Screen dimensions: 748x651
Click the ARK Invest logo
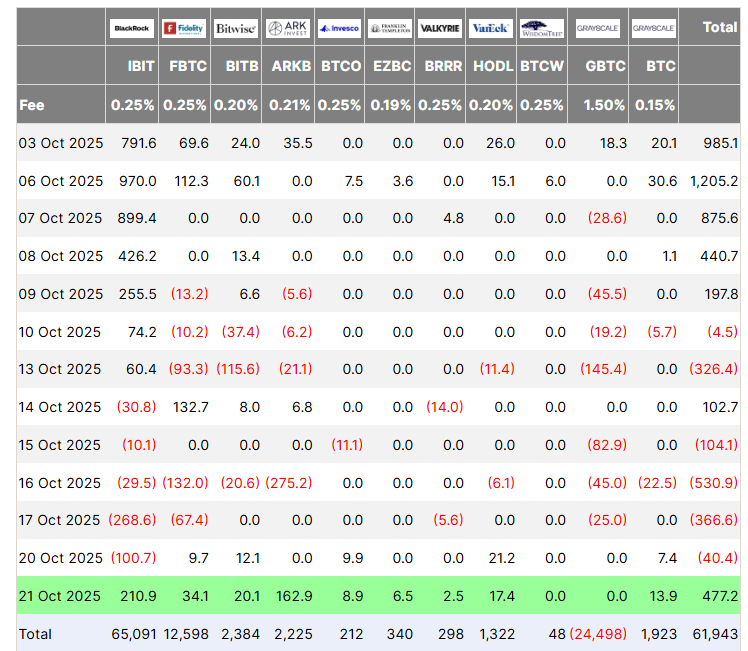coord(287,28)
